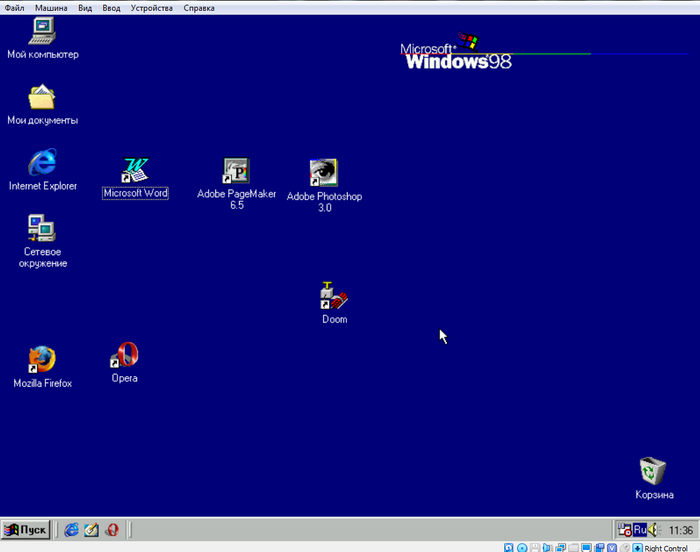Image resolution: width=700 pixels, height=552 pixels.
Task: Click the network adapters status icon
Action: [x=561, y=548]
